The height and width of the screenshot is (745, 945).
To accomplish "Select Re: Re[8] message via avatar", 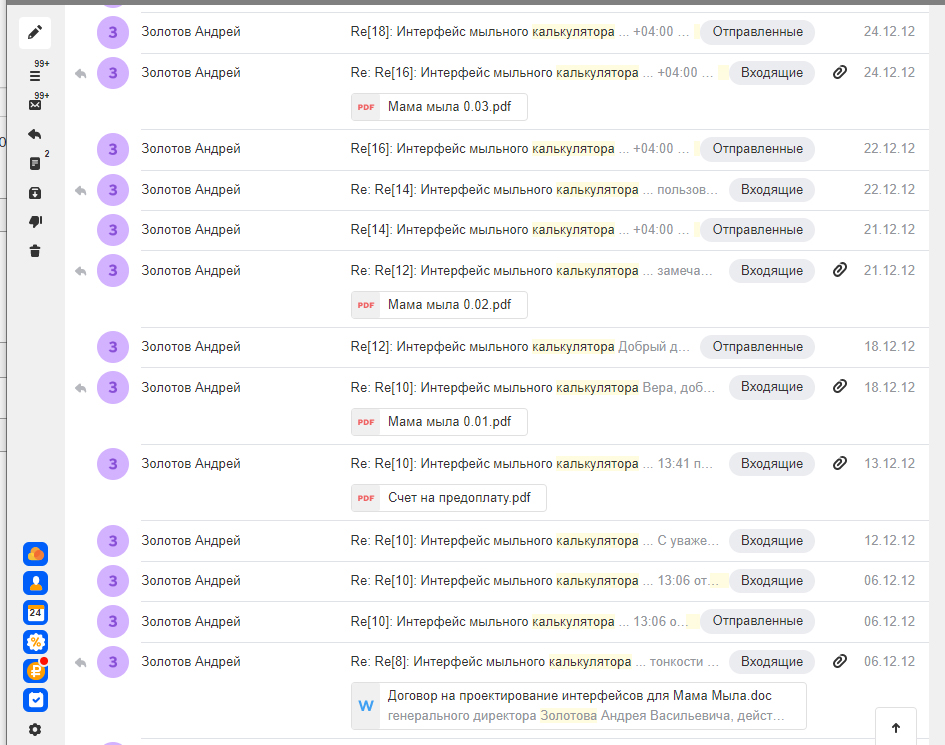I will pos(113,662).
